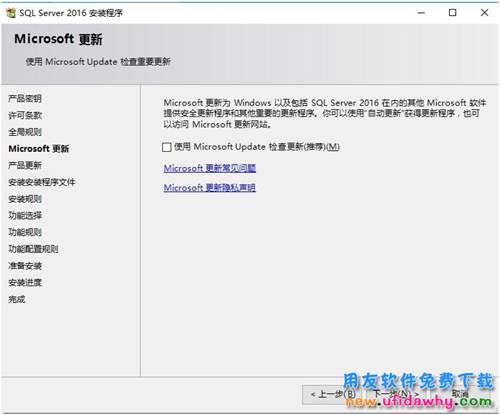This screenshot has width=500, height=415.
Task: Go to 功能配置规则 step
Action: tap(33, 249)
